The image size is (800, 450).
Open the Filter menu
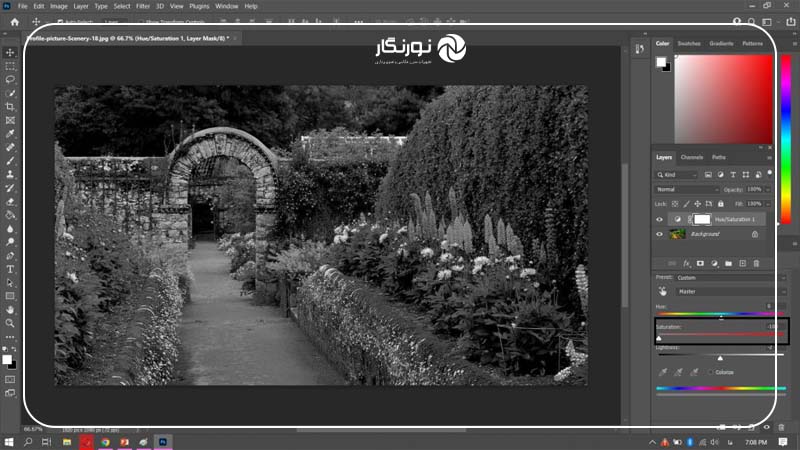pos(143,6)
